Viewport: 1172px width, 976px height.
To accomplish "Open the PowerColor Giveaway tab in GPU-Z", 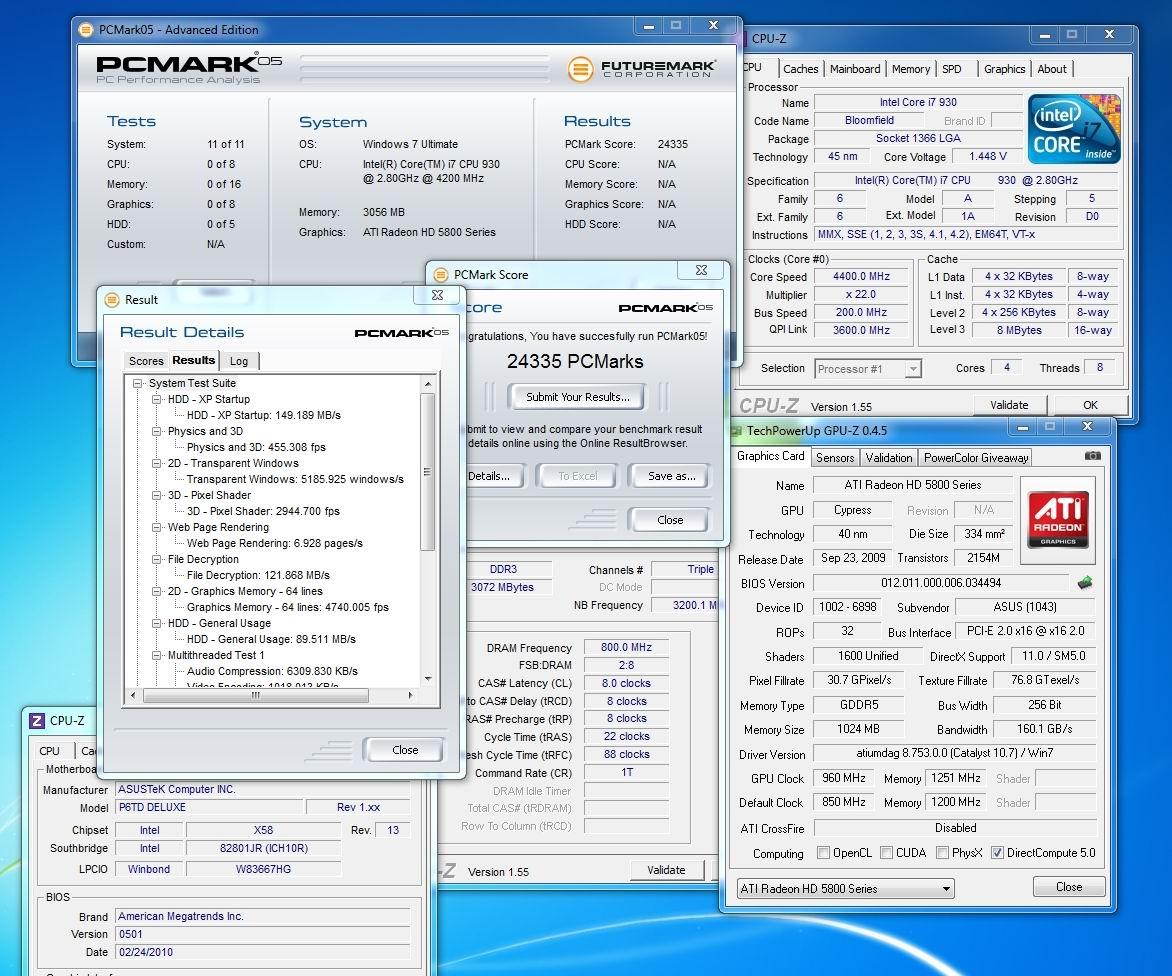I will [x=975, y=457].
